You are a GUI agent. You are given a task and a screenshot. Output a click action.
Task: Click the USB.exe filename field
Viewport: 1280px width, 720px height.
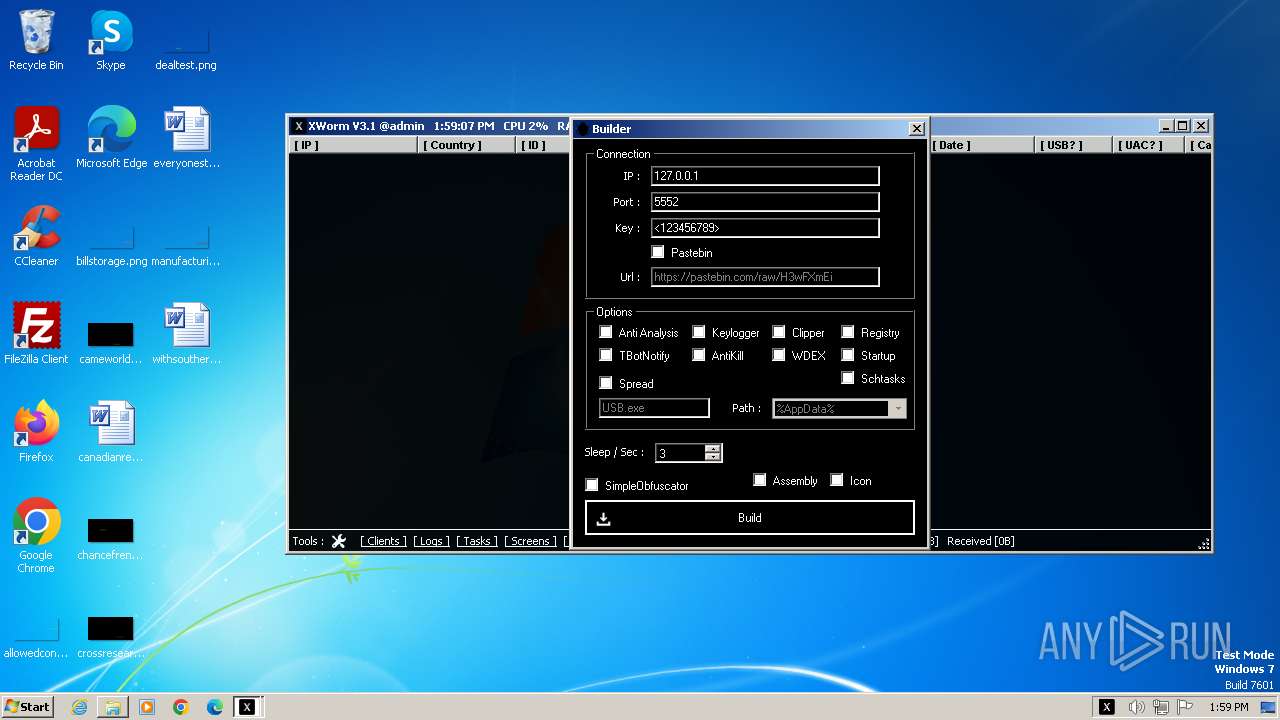pyautogui.click(x=654, y=408)
